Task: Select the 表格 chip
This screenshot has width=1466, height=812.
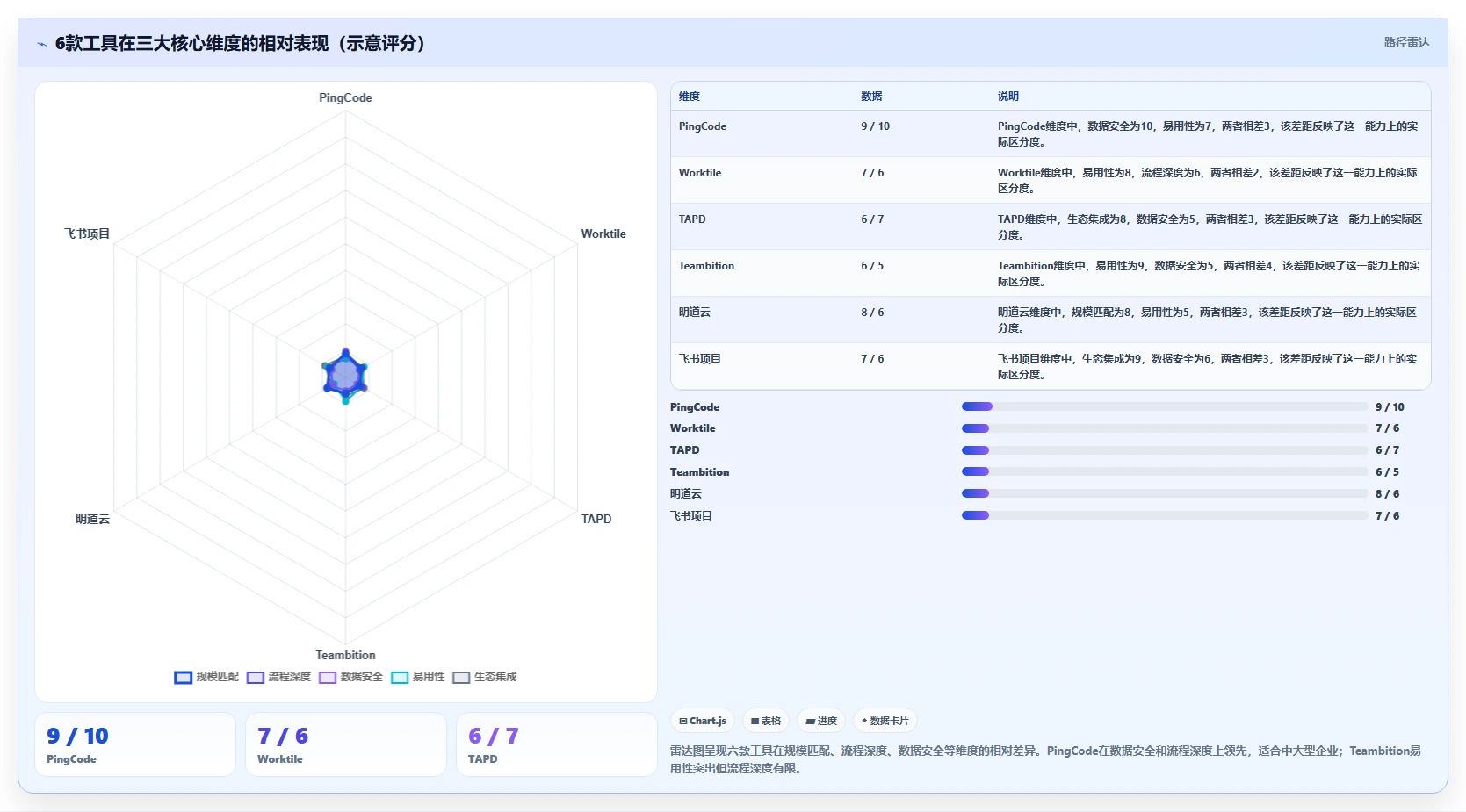Action: click(x=766, y=721)
